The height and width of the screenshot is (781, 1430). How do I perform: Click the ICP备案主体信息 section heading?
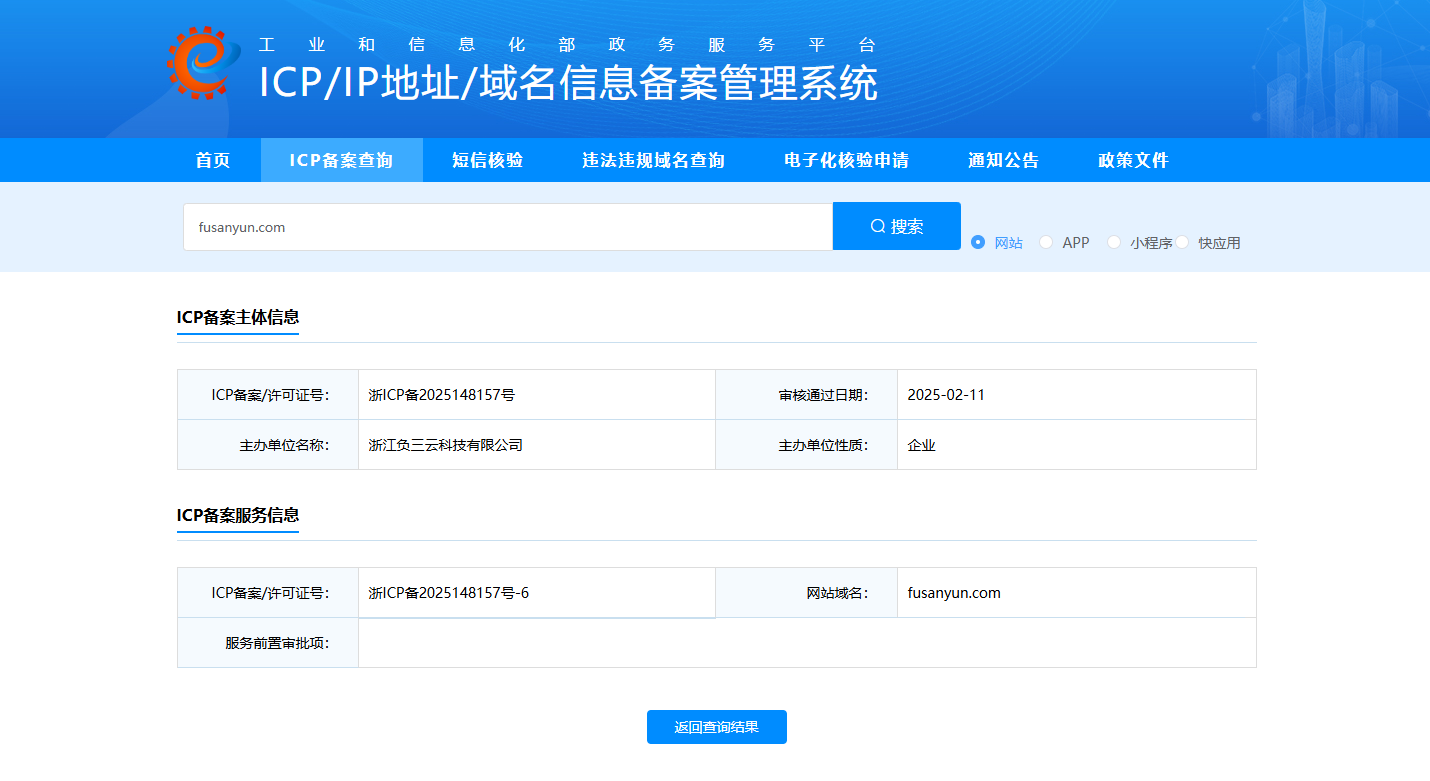point(238,317)
